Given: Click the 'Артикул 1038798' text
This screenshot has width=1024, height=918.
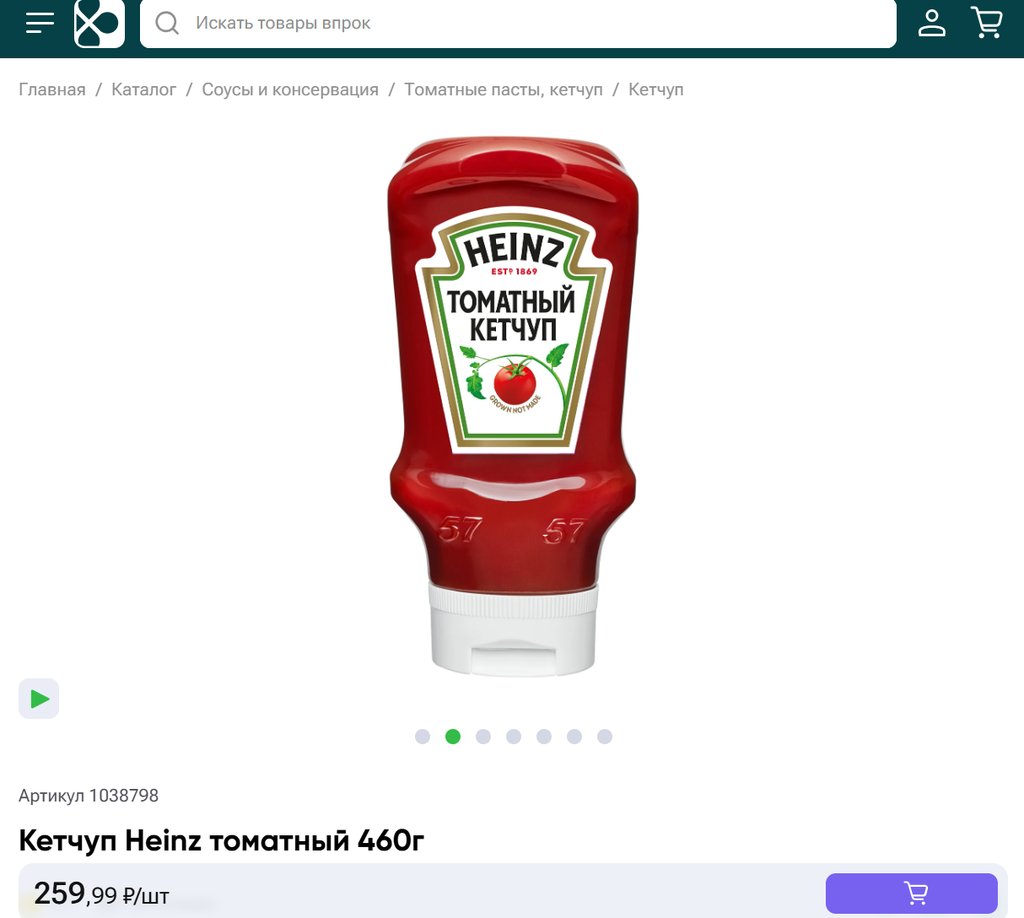Looking at the screenshot, I should pos(88,795).
